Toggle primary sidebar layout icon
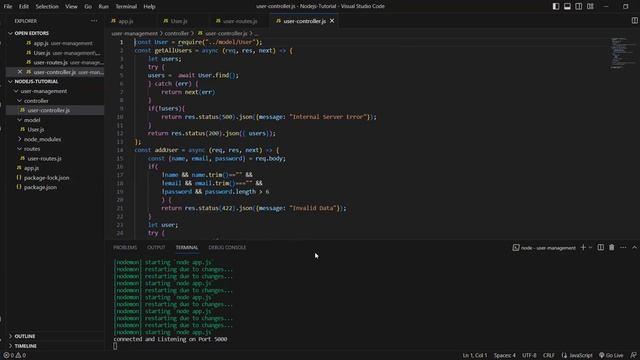 [556, 7]
